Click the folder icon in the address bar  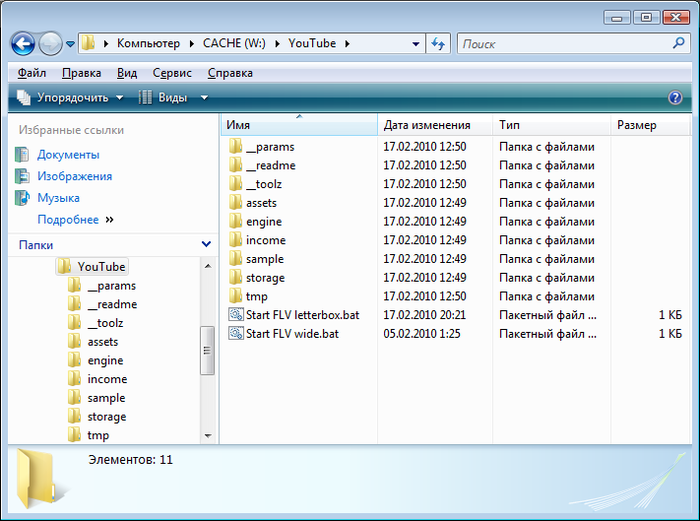coord(88,43)
